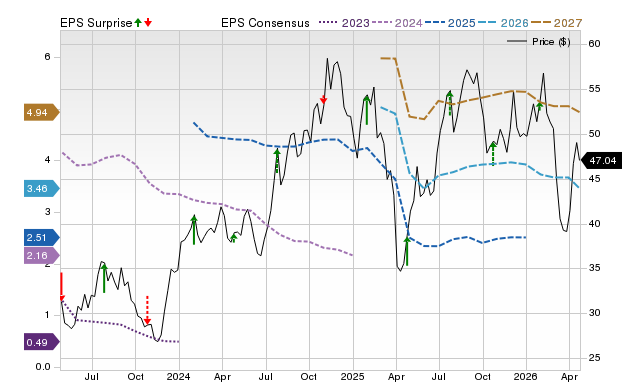The width and height of the screenshot is (640, 382).
Task: Click the green surprise arrow after 2025 start
Action: click(x=367, y=110)
